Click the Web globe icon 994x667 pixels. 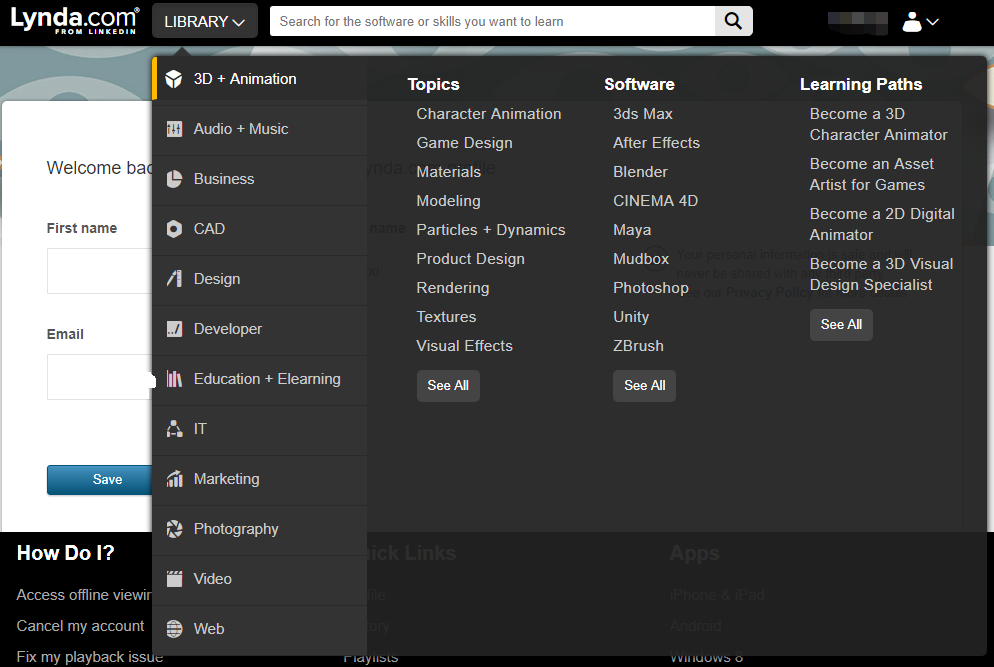coord(174,629)
